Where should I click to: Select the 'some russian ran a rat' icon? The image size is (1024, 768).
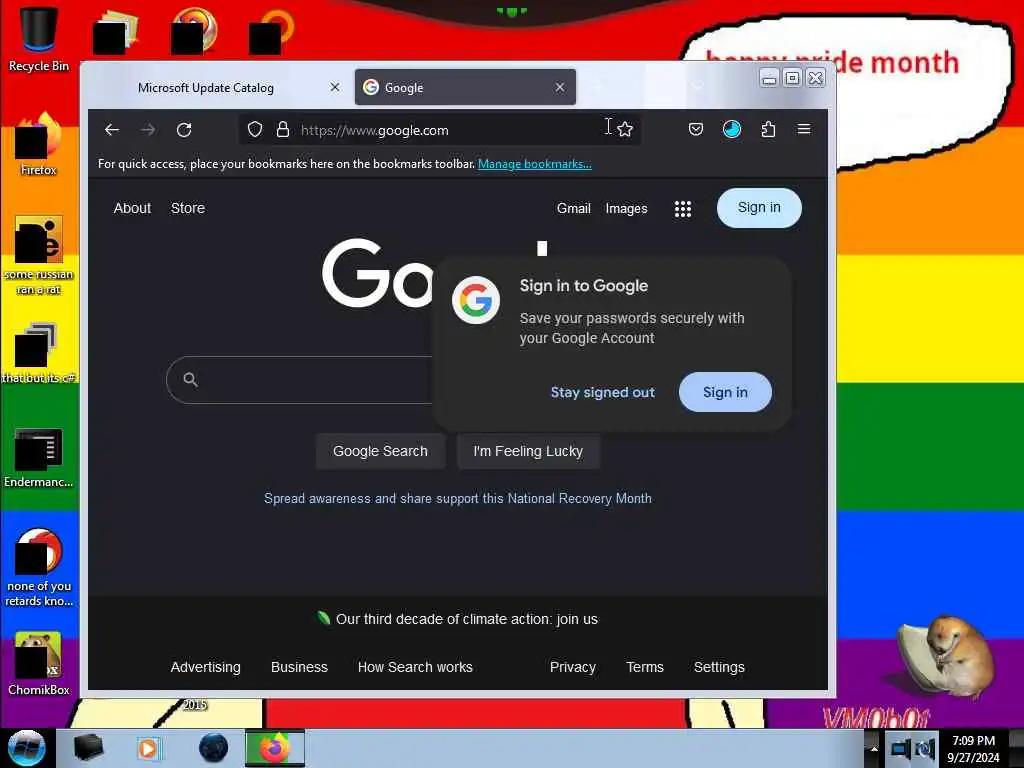click(x=39, y=255)
